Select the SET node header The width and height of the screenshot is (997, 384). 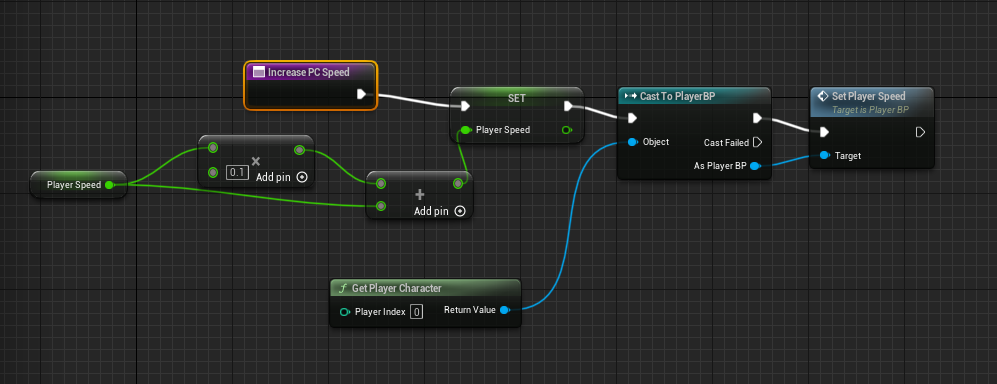(x=516, y=99)
